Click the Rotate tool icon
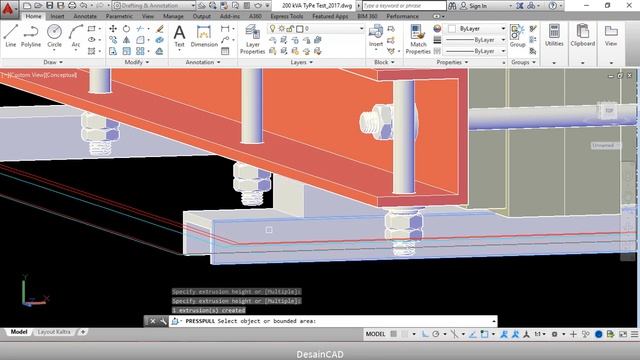 127,29
